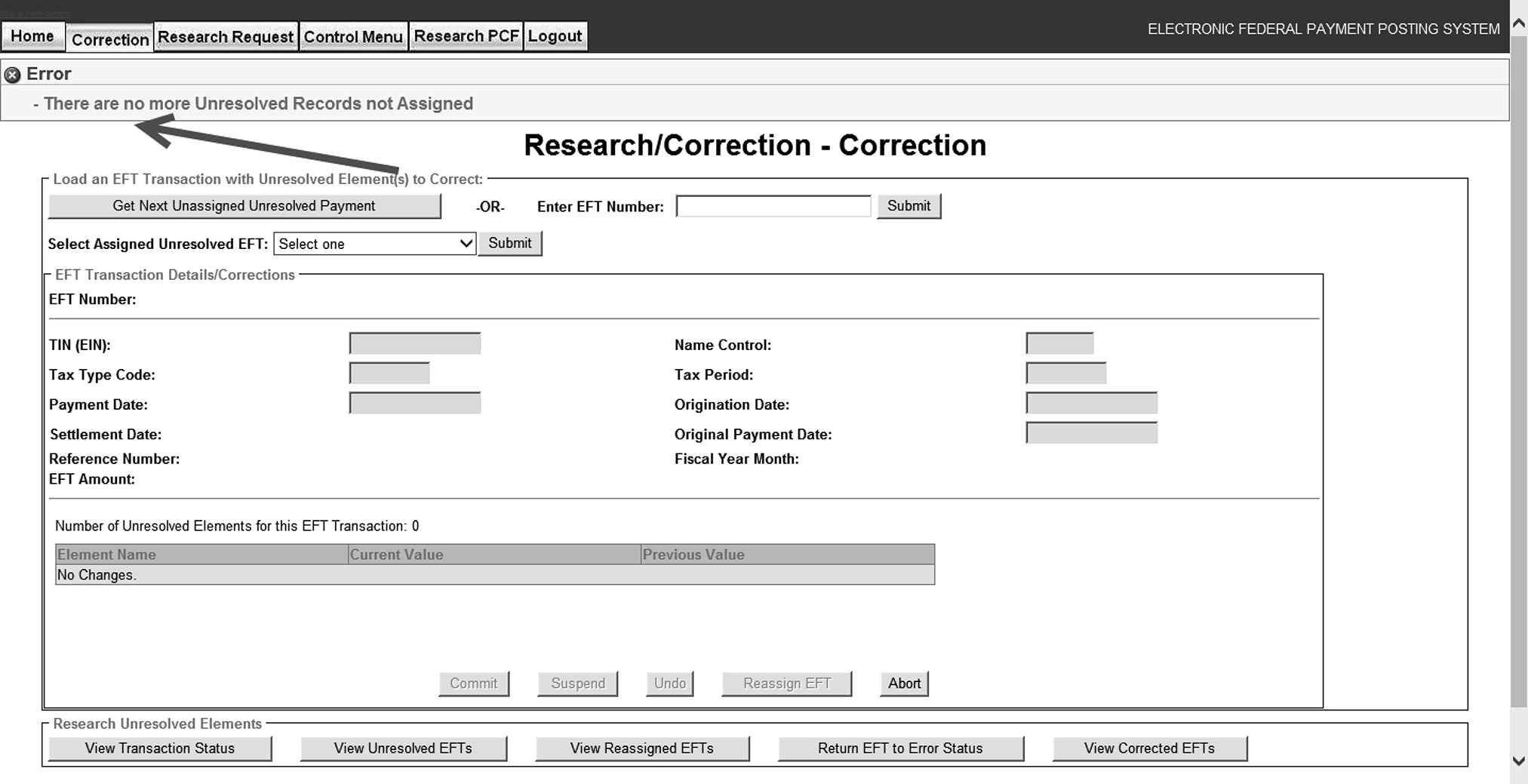This screenshot has width=1528, height=784.
Task: Submit the selected assigned unresolved EFT
Action: click(x=509, y=243)
